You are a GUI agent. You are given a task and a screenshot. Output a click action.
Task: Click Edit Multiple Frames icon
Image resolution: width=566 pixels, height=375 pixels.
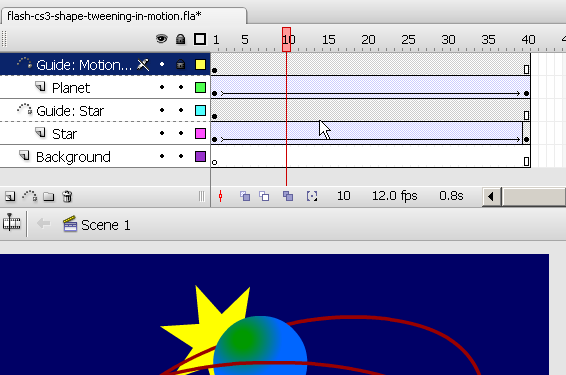pos(288,196)
